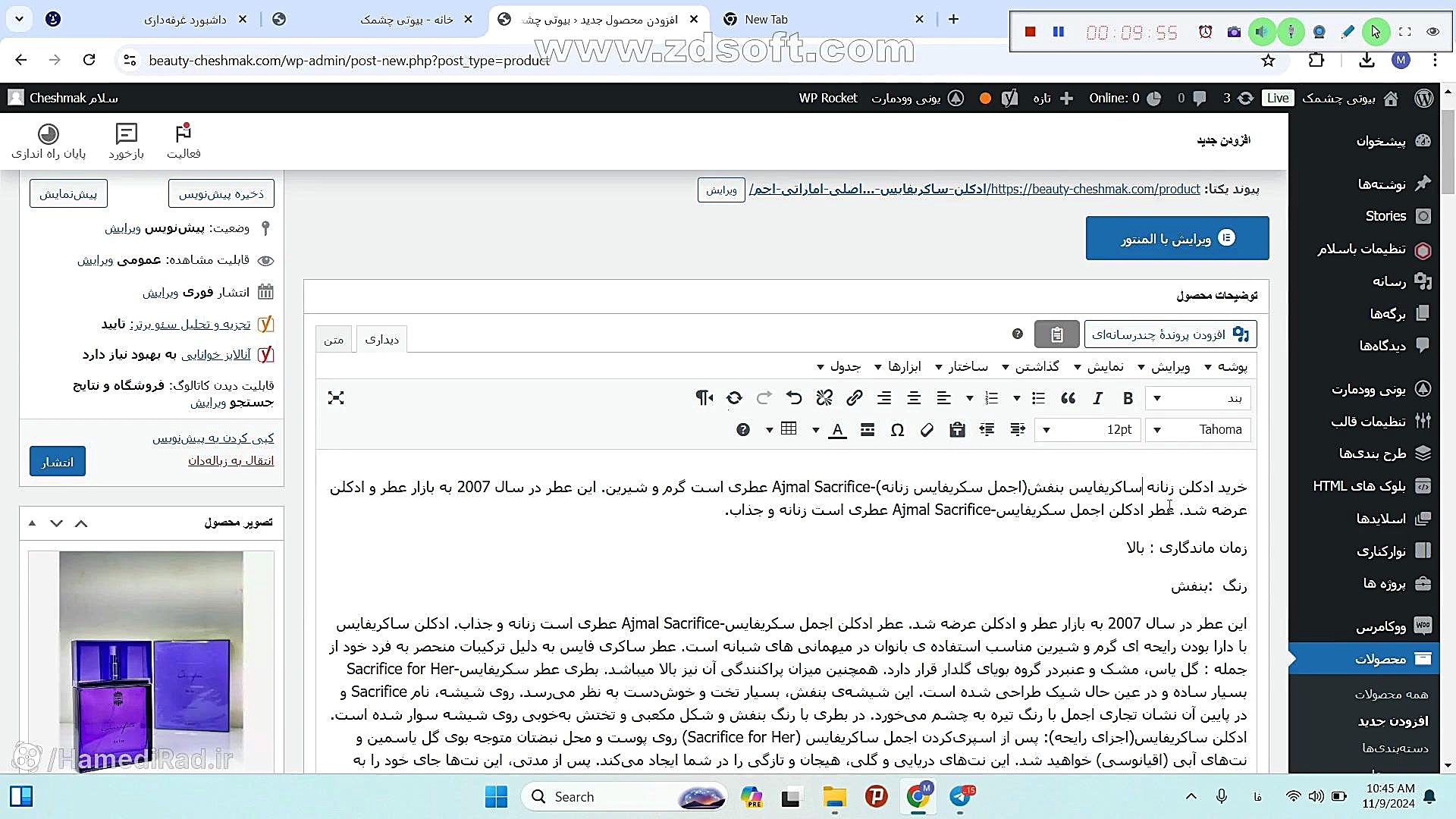Click the کپی کردن به پیش‌نویس link
1456x819 pixels.
click(213, 438)
